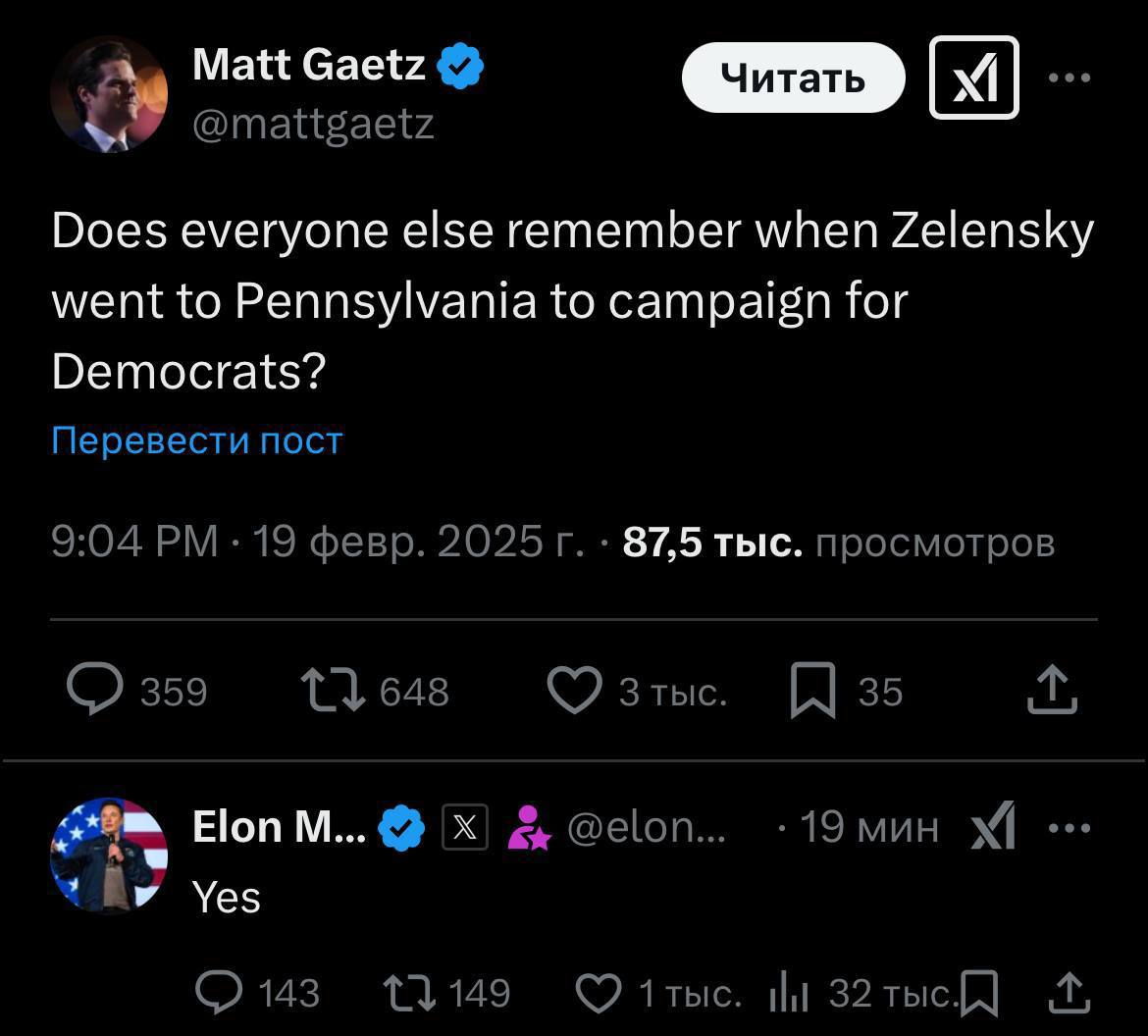Reply to Elon's comment with 143 replies
The height and width of the screenshot is (1036, 1148).
pos(220,993)
